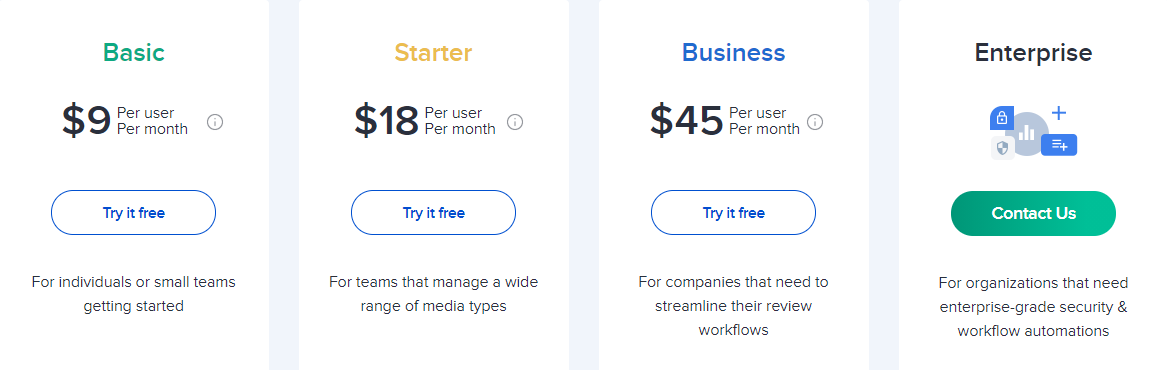
Task: Click the info icon beside the $9 price
Action: 215,121
